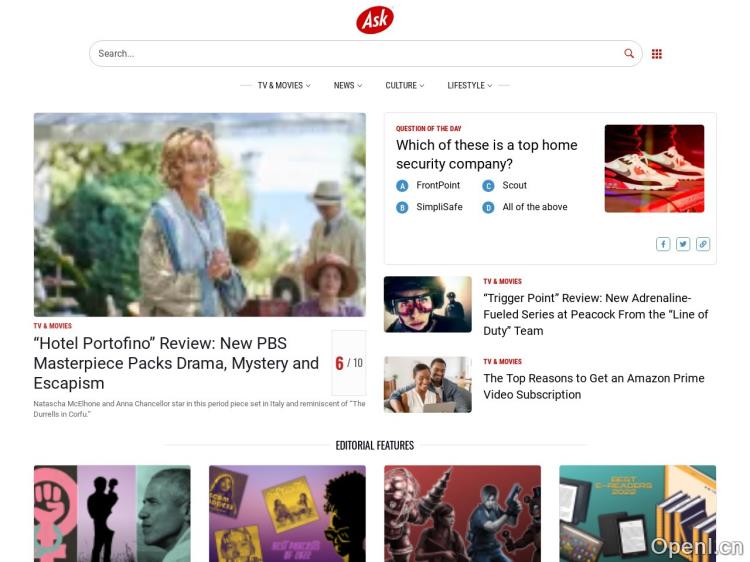The width and height of the screenshot is (750, 562).
Task: Expand the Culture dropdown menu
Action: click(x=405, y=85)
